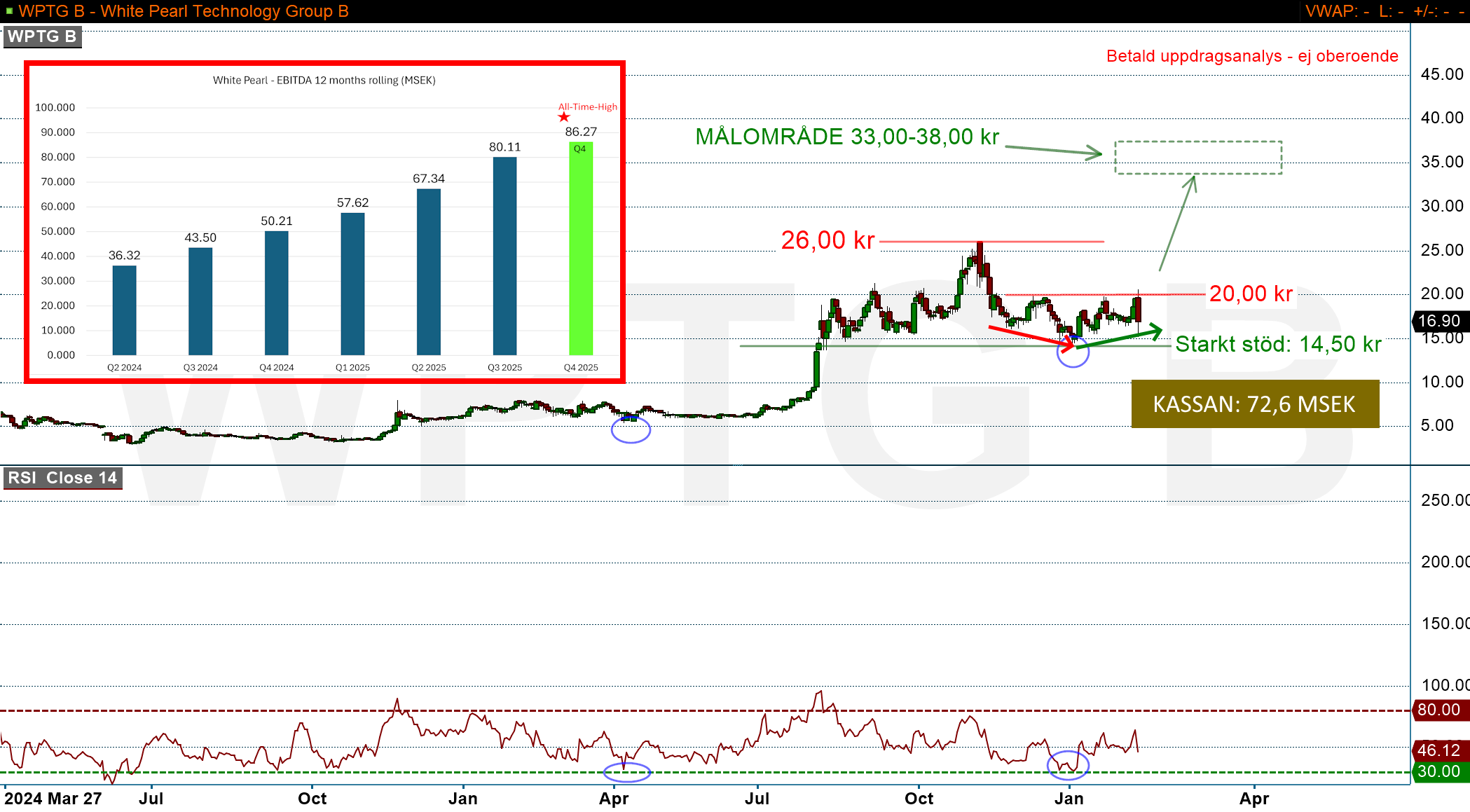
Task: Click the 'MÅLOMRÅDE 33,00-38,00 kr' target label
Action: 847,137
